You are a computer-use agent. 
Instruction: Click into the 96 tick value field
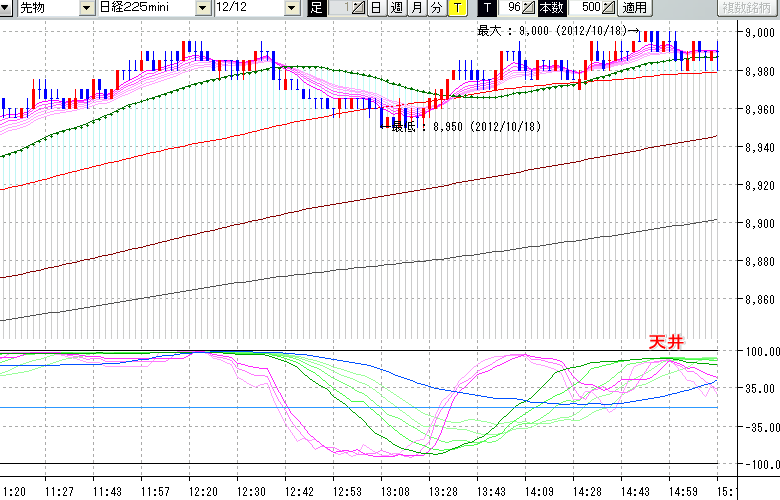coord(511,8)
